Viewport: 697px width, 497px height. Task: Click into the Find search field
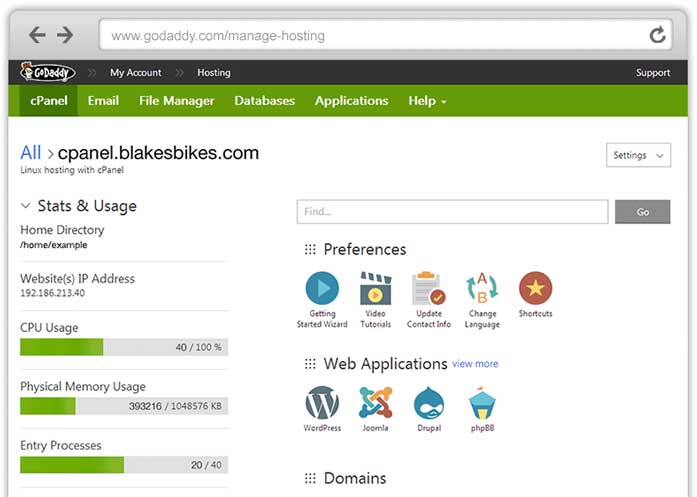point(452,212)
